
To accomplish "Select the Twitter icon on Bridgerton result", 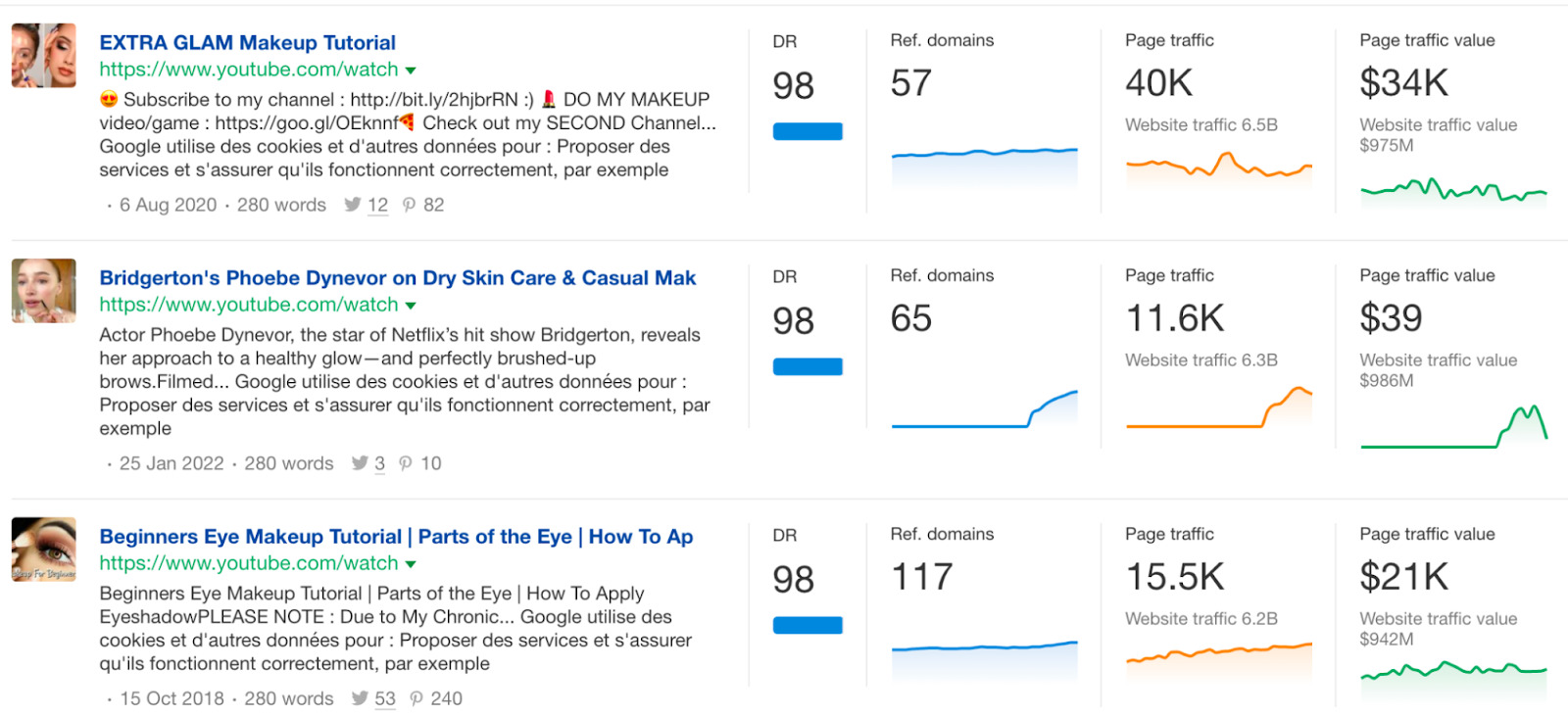I will point(359,463).
